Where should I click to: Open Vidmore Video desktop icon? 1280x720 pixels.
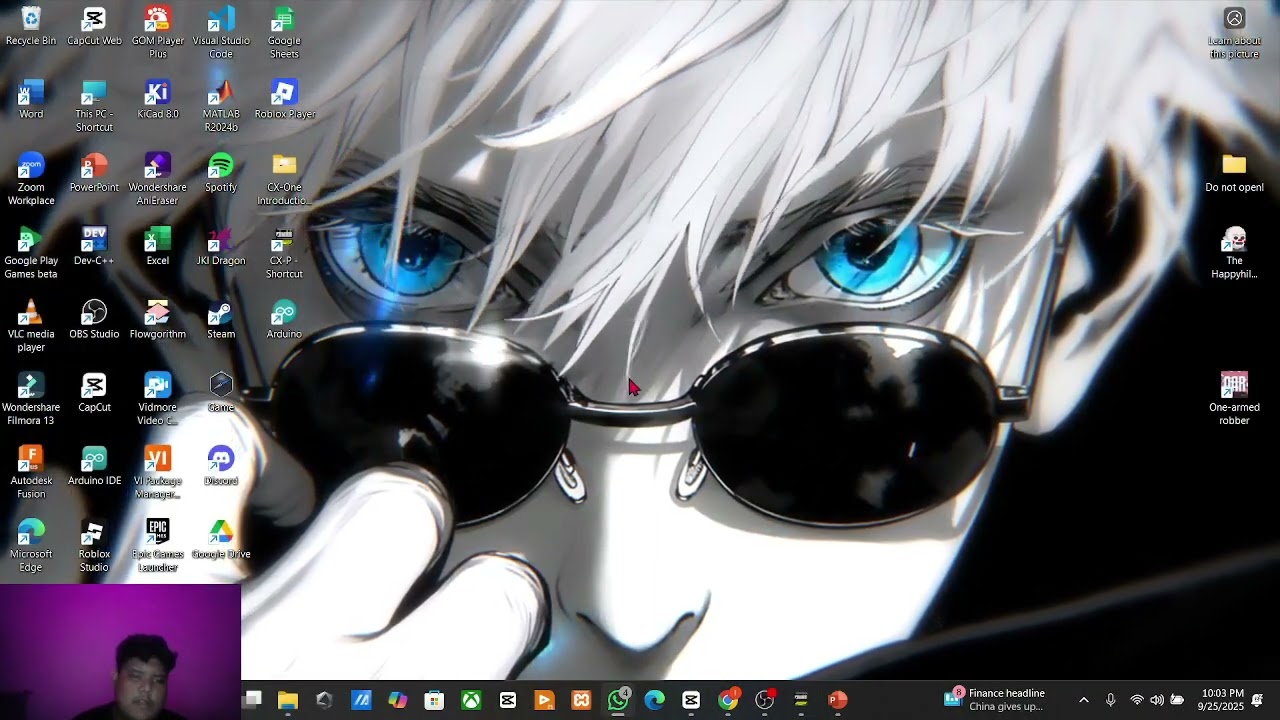157,400
